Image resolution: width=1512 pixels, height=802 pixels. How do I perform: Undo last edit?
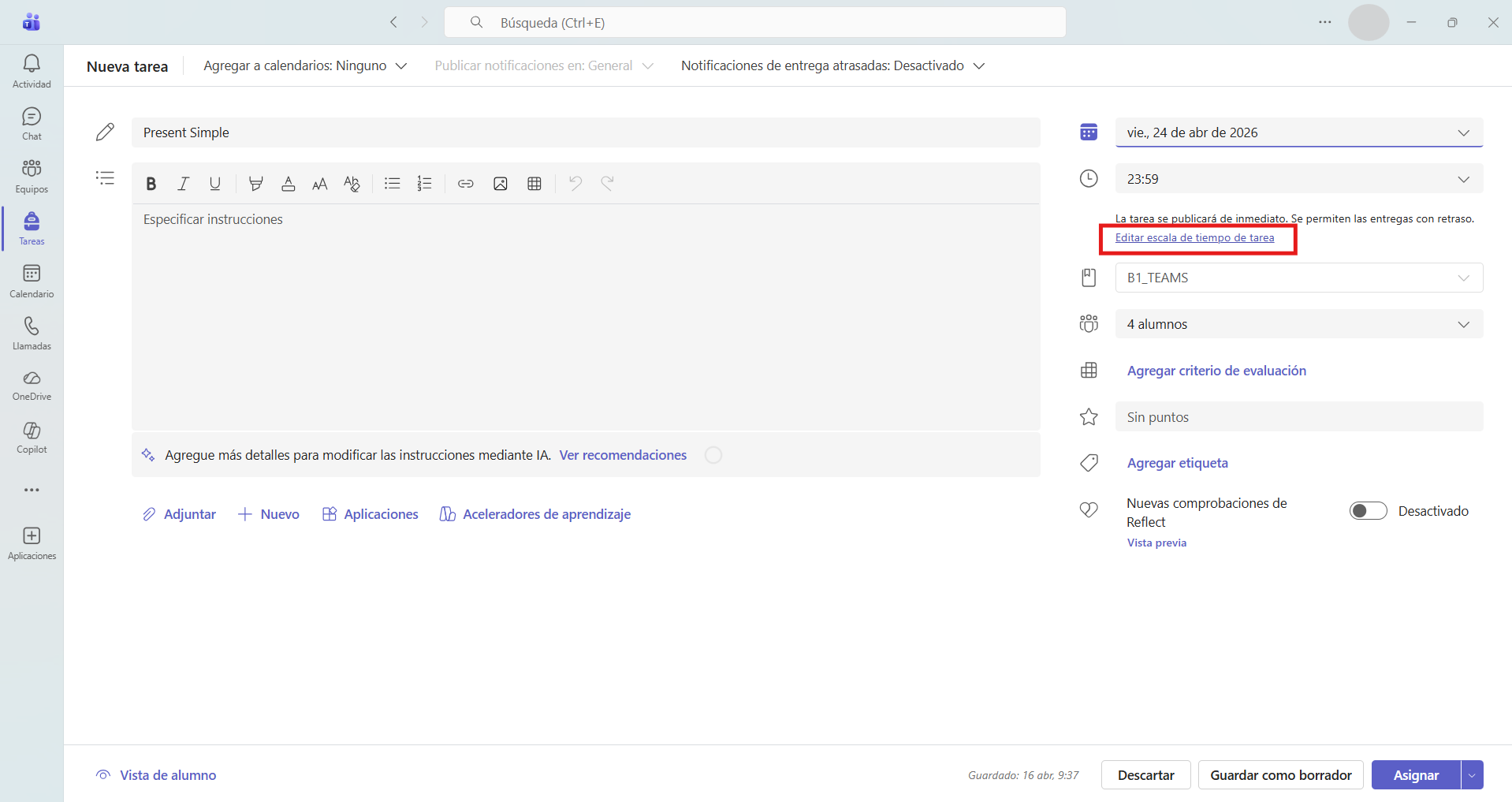click(575, 184)
